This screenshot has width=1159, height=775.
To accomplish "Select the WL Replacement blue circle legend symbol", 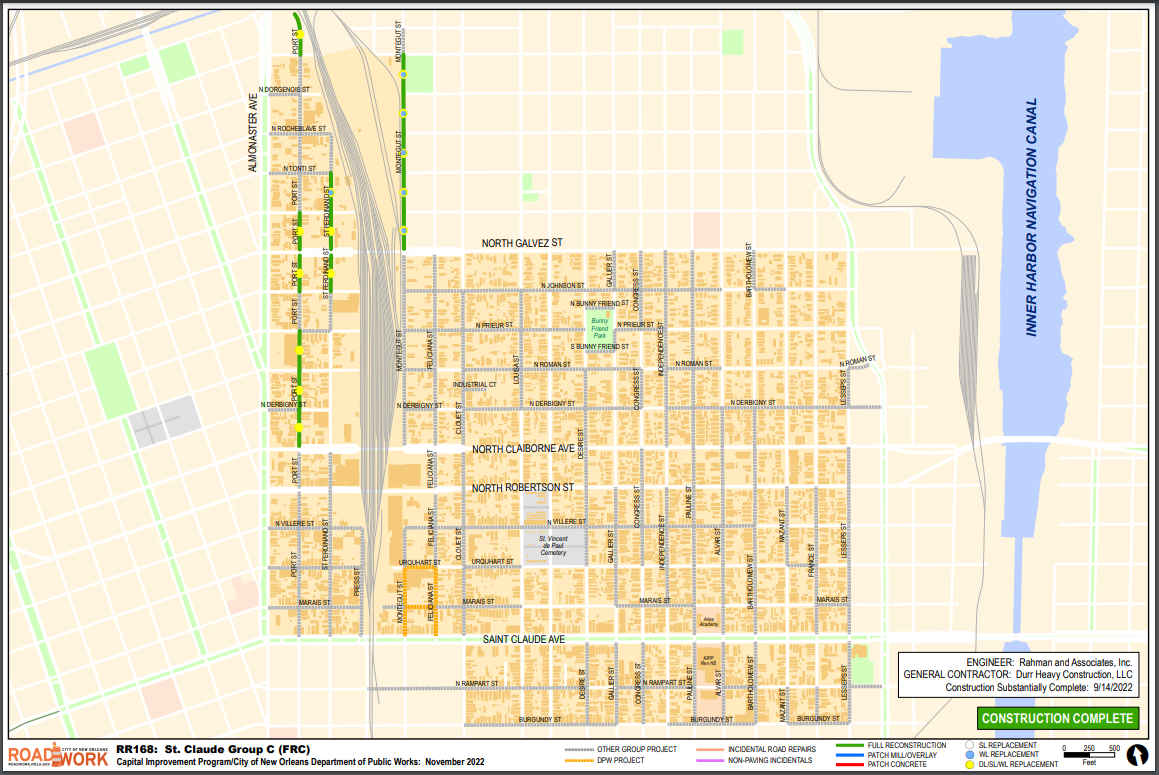I will (969, 755).
